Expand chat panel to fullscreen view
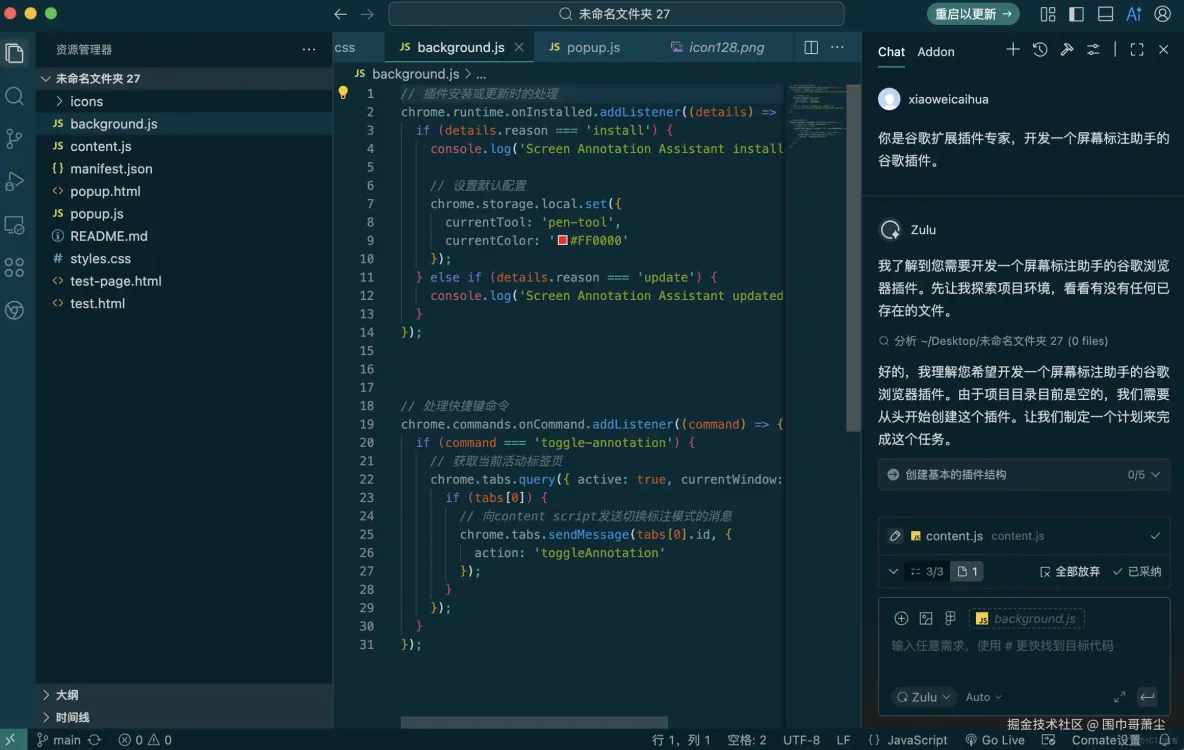 click(x=1138, y=50)
